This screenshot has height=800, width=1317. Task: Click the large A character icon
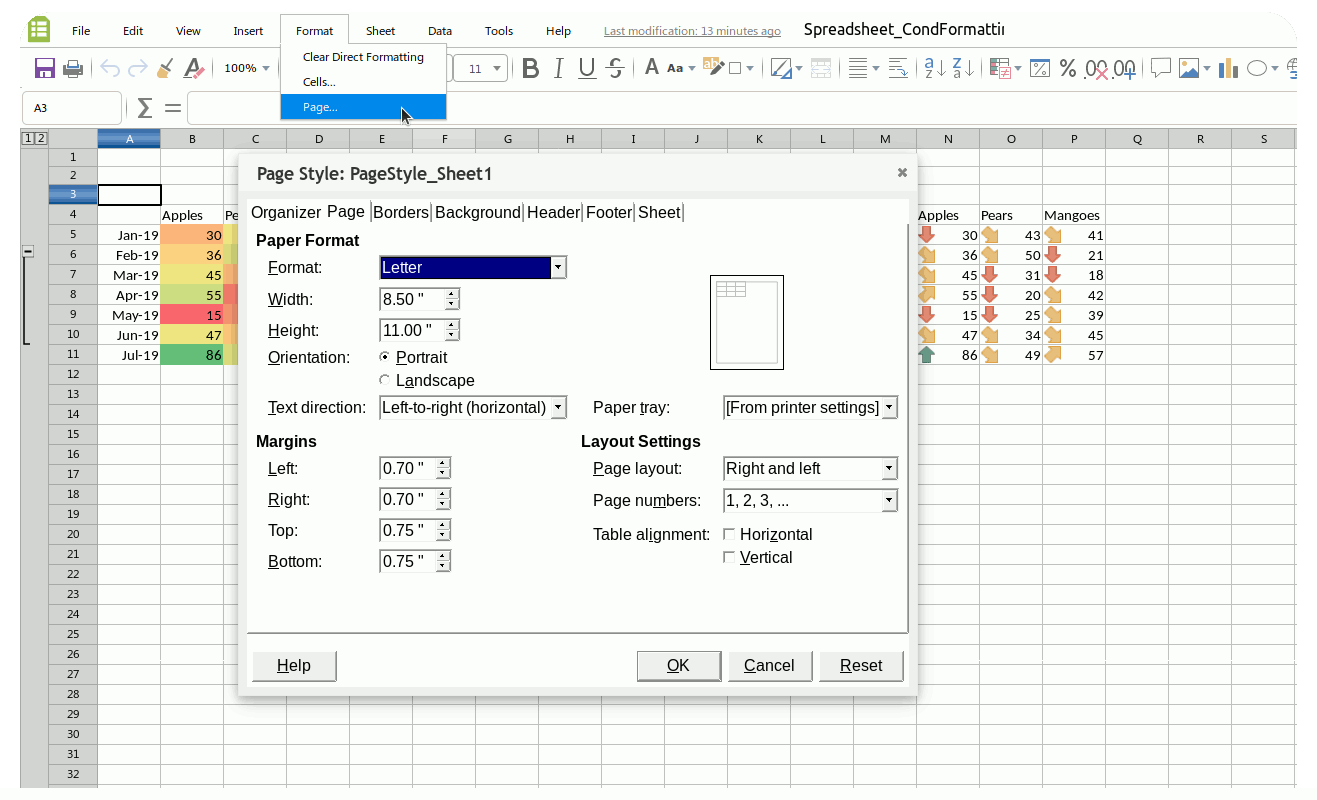click(651, 68)
